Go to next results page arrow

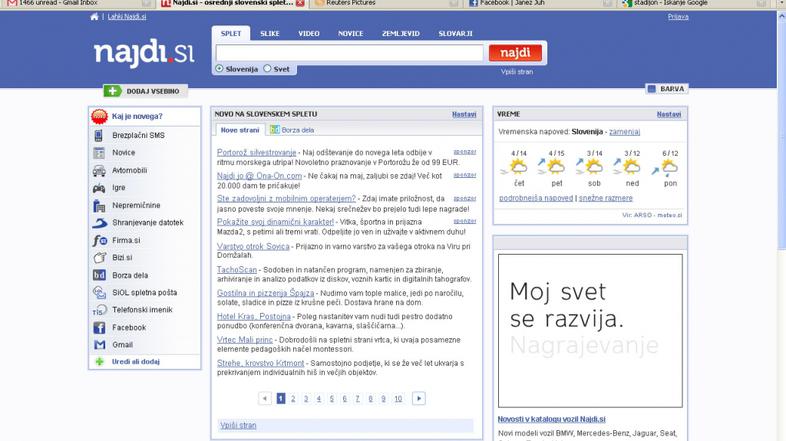418,398
